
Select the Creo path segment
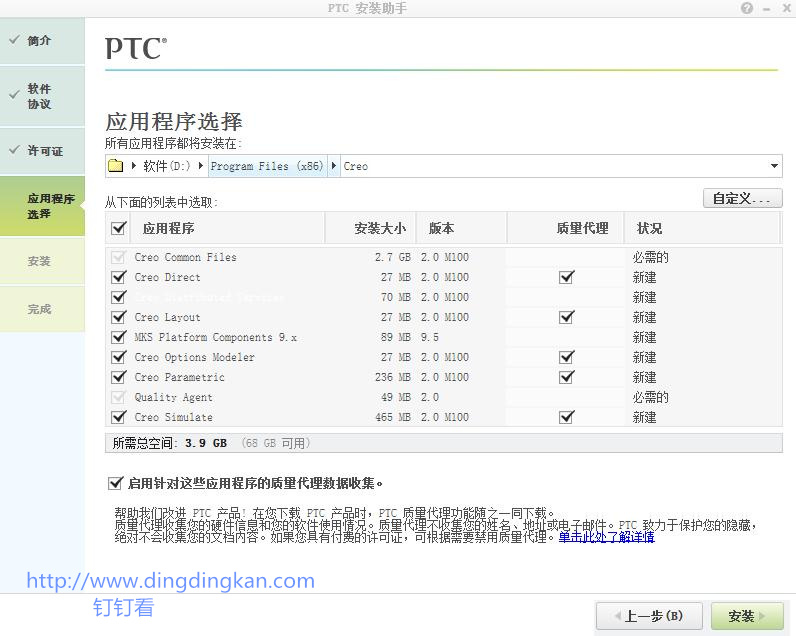point(356,166)
